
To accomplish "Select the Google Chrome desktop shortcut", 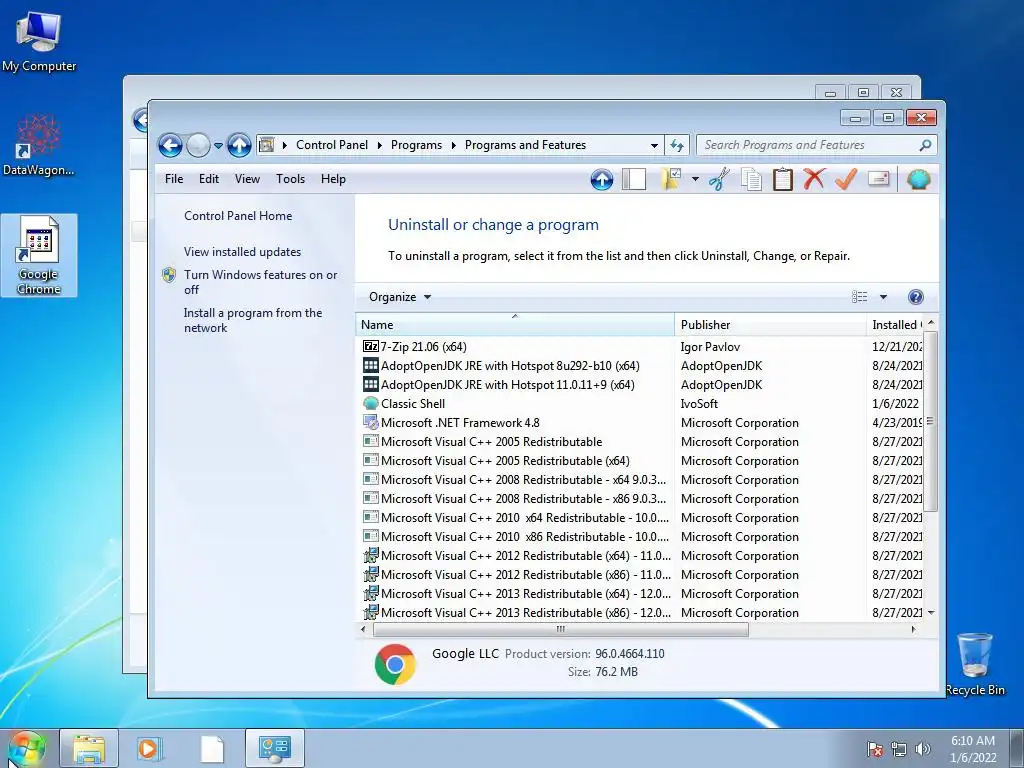I will pos(39,255).
